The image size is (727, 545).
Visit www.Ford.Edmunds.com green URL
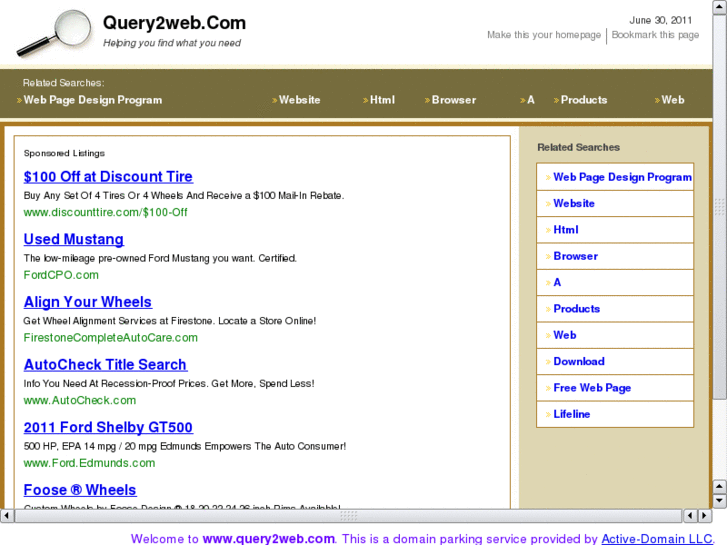coord(89,463)
